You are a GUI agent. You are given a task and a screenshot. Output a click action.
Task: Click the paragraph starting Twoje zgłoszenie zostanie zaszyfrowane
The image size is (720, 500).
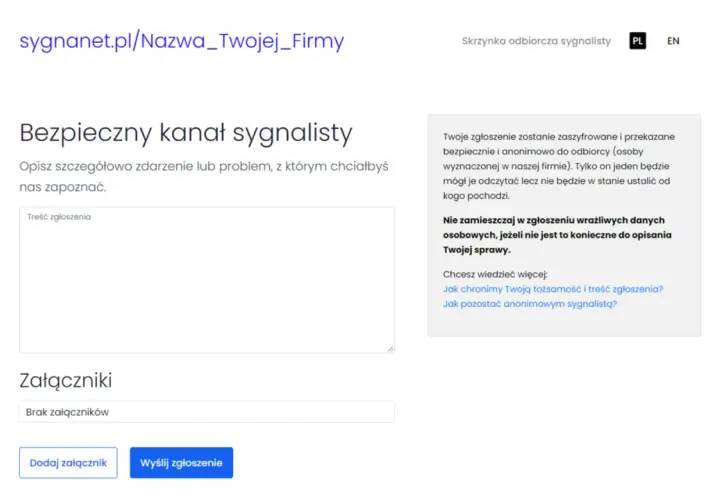[559, 166]
